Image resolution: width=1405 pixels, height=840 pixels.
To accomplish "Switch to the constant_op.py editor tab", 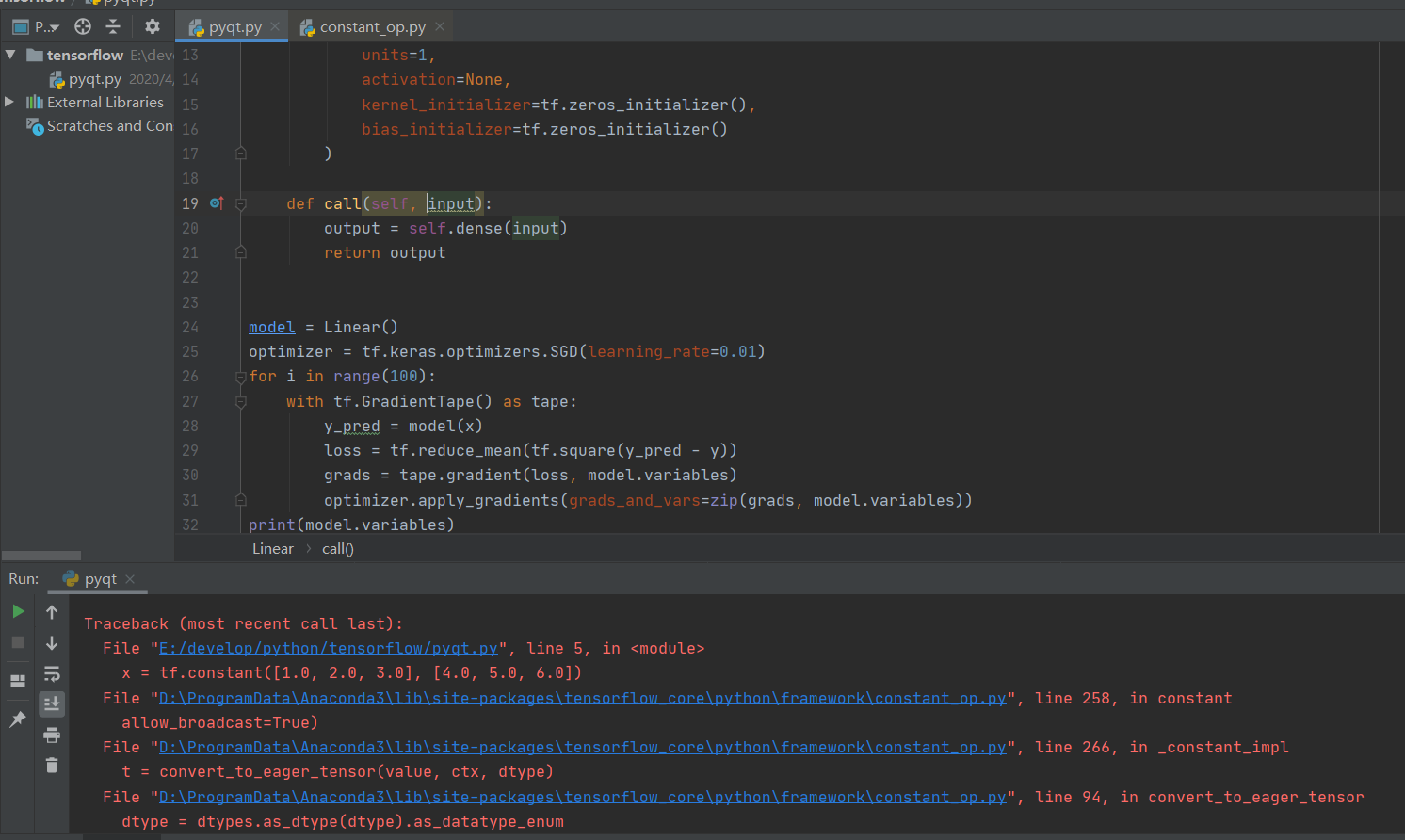I will tap(372, 27).
